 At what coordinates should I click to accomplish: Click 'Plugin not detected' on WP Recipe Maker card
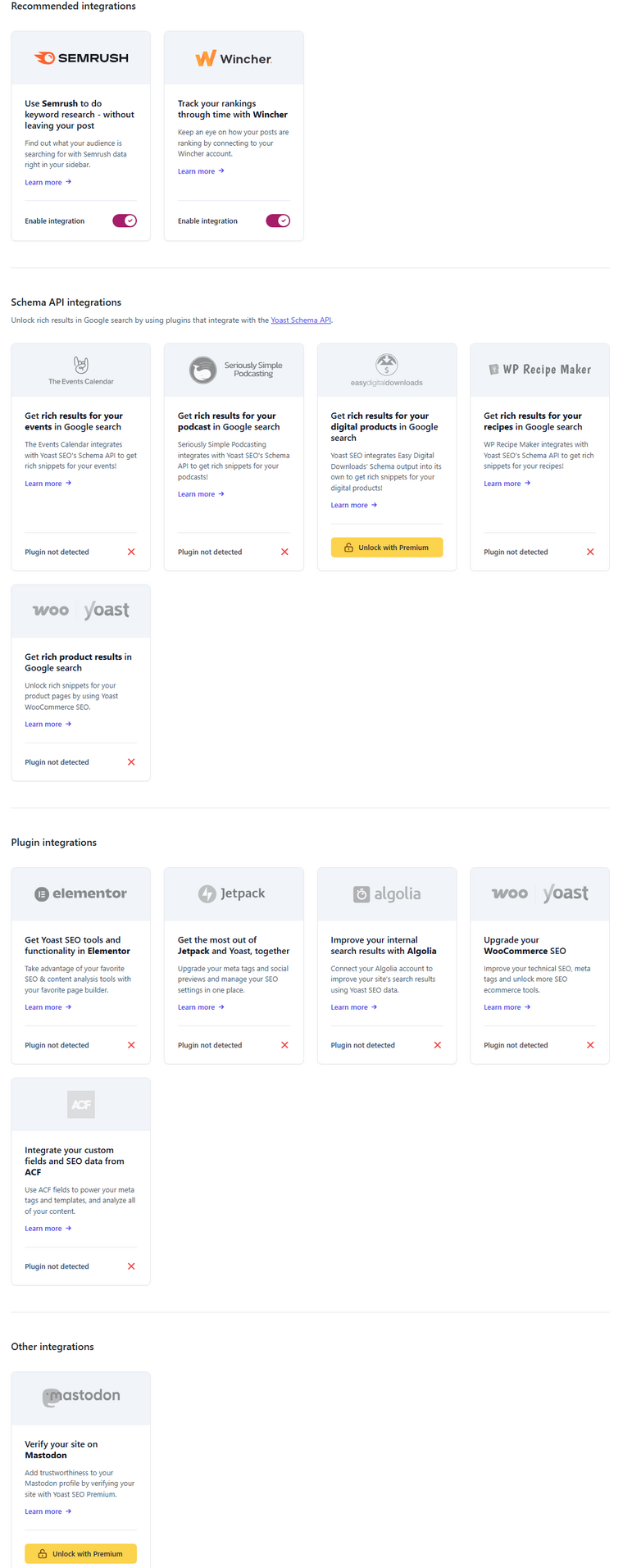[x=516, y=552]
